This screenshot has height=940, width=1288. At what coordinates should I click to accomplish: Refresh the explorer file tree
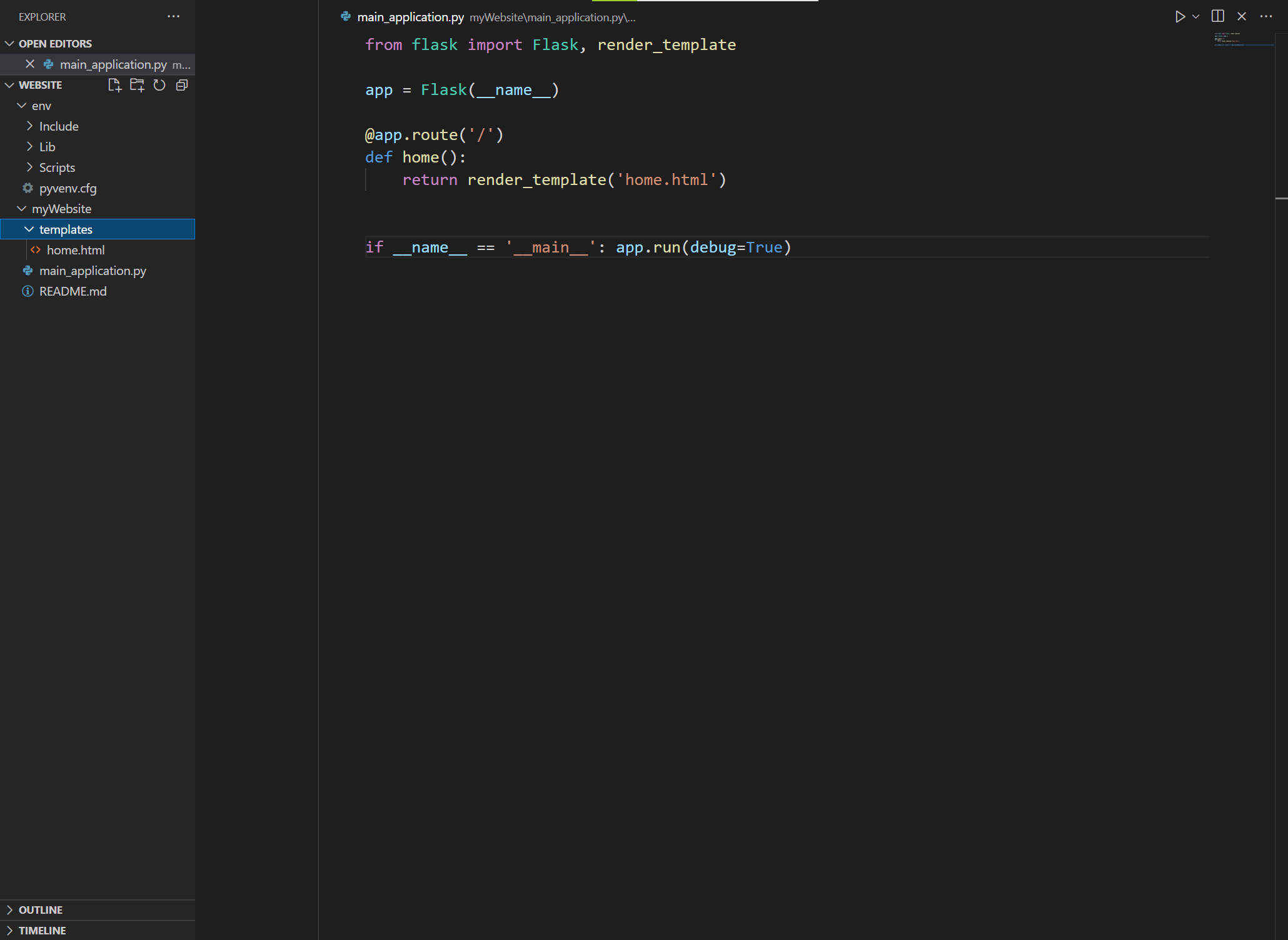coord(159,85)
